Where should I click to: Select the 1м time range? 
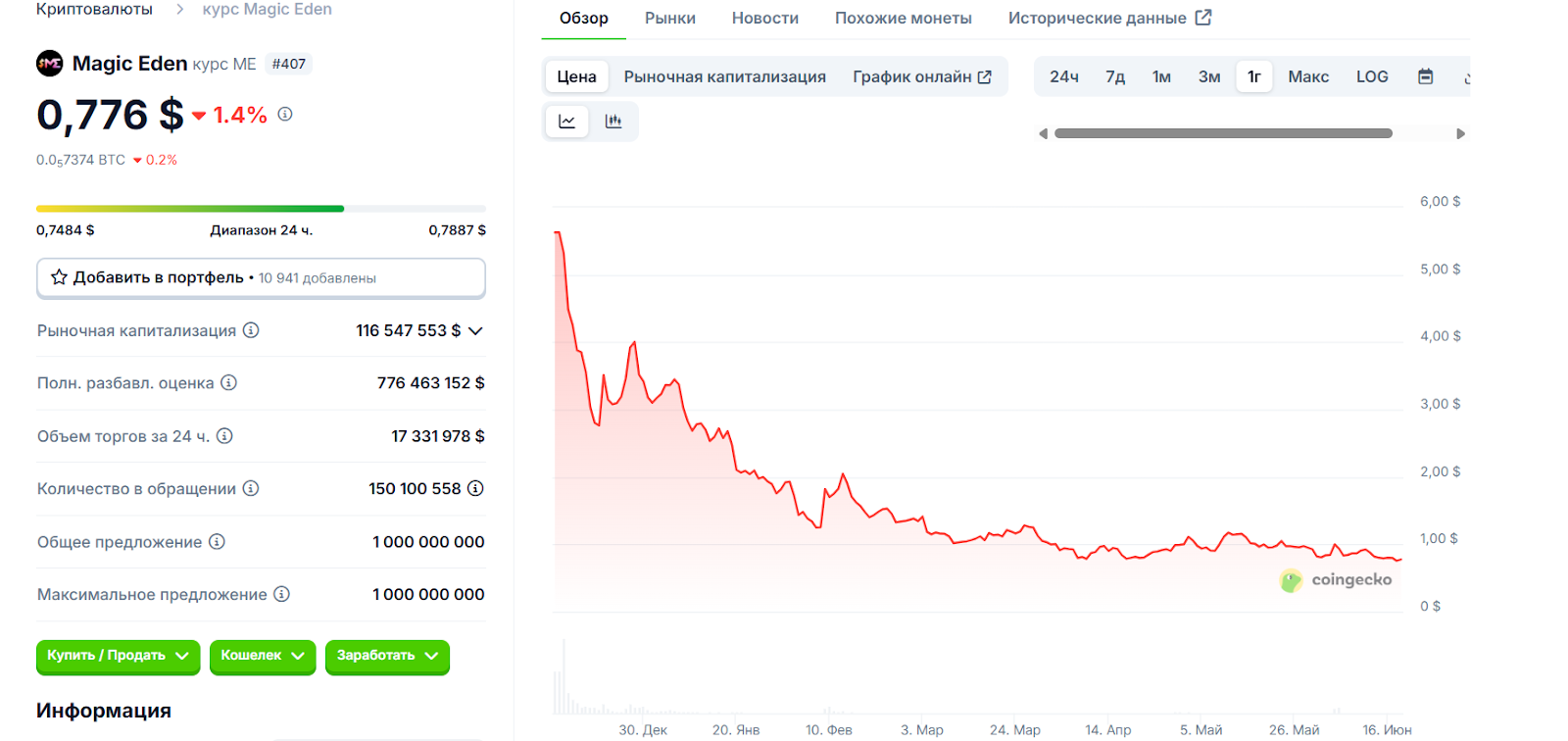[x=1161, y=76]
